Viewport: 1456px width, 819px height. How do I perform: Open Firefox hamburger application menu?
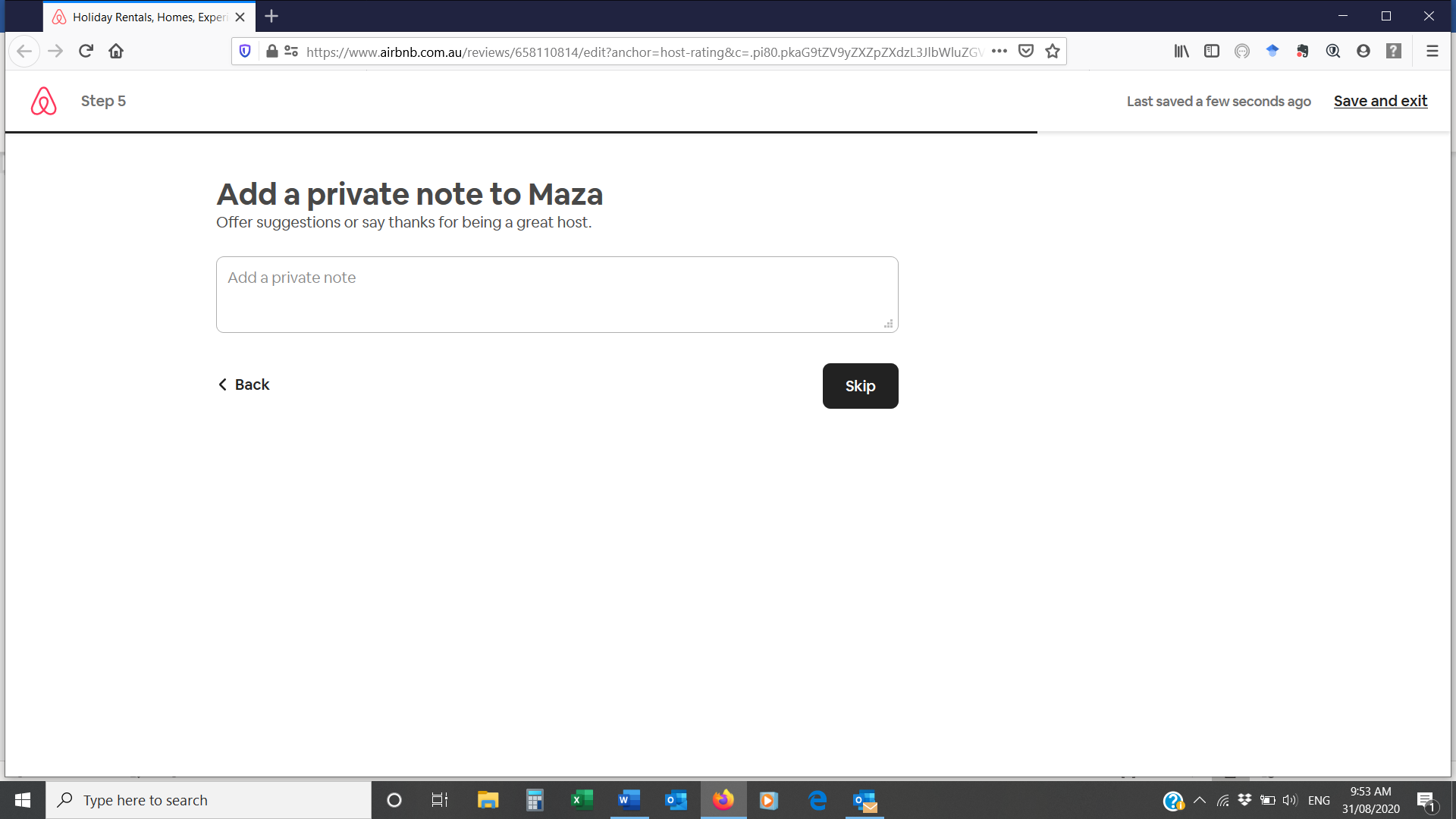point(1432,51)
